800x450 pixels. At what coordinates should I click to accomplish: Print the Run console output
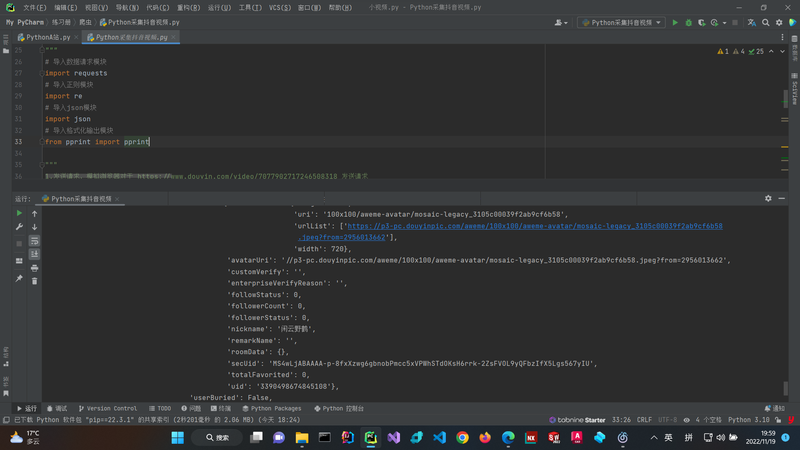click(34, 268)
